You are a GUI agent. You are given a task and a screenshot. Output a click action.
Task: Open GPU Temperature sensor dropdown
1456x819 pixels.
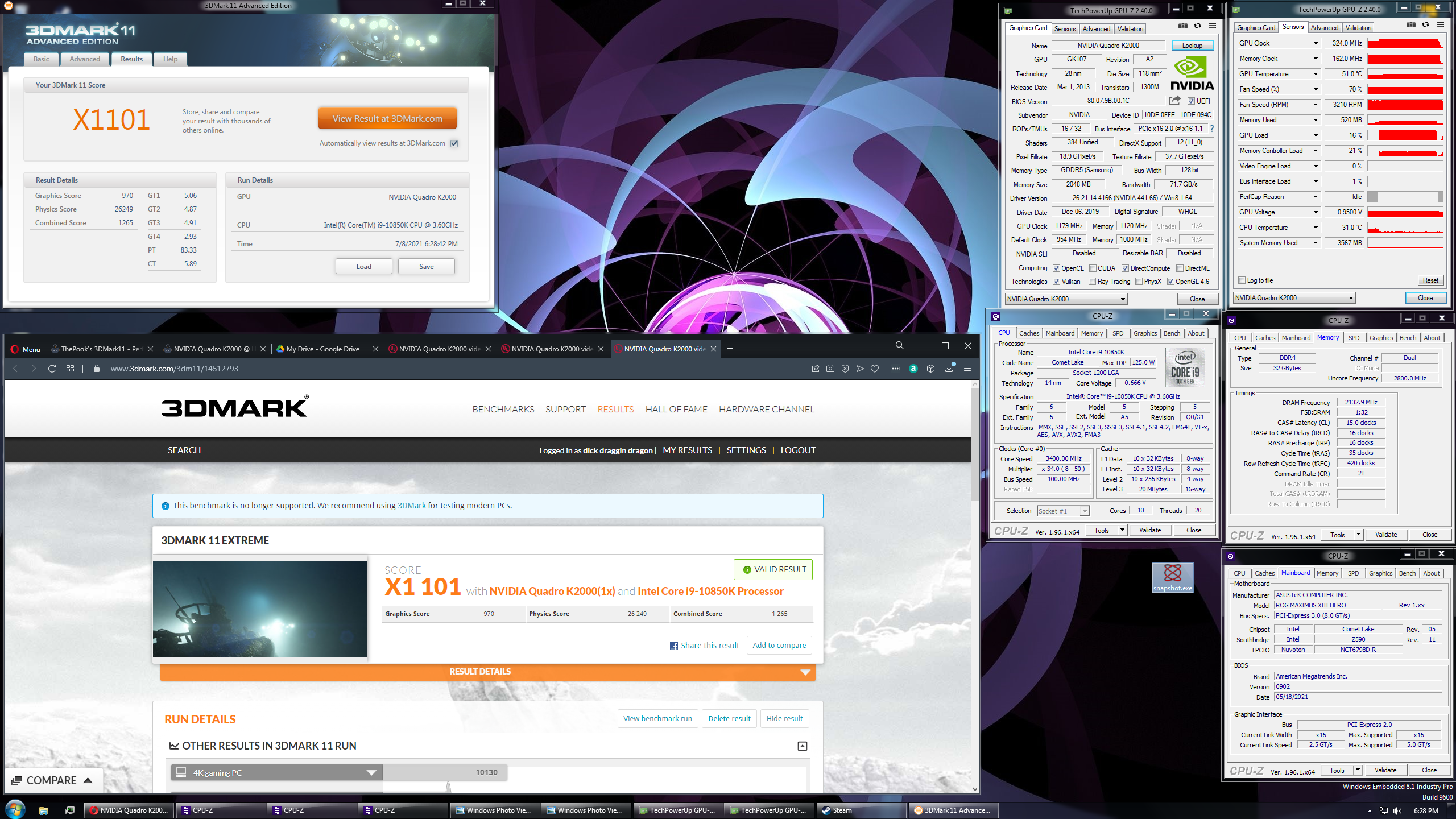click(1316, 74)
